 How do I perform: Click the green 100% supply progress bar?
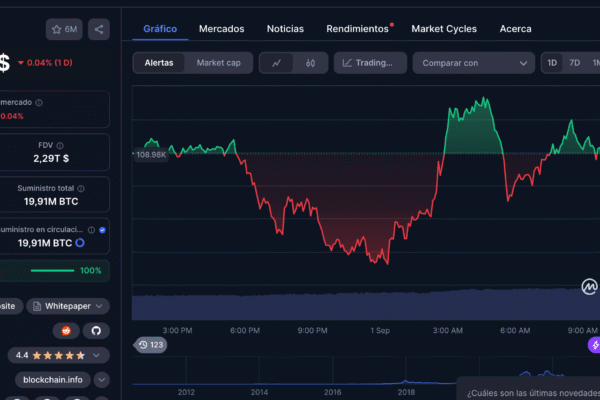(x=51, y=271)
